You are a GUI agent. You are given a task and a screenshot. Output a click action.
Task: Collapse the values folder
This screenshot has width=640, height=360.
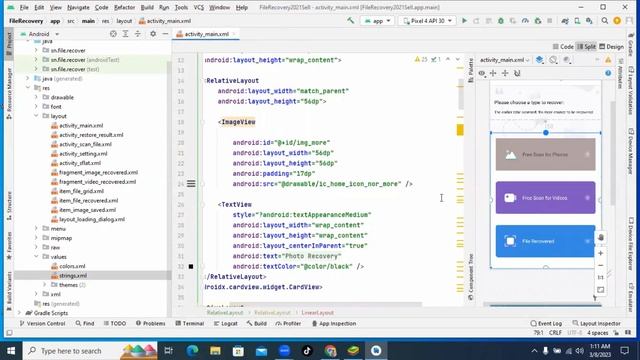coord(36,257)
